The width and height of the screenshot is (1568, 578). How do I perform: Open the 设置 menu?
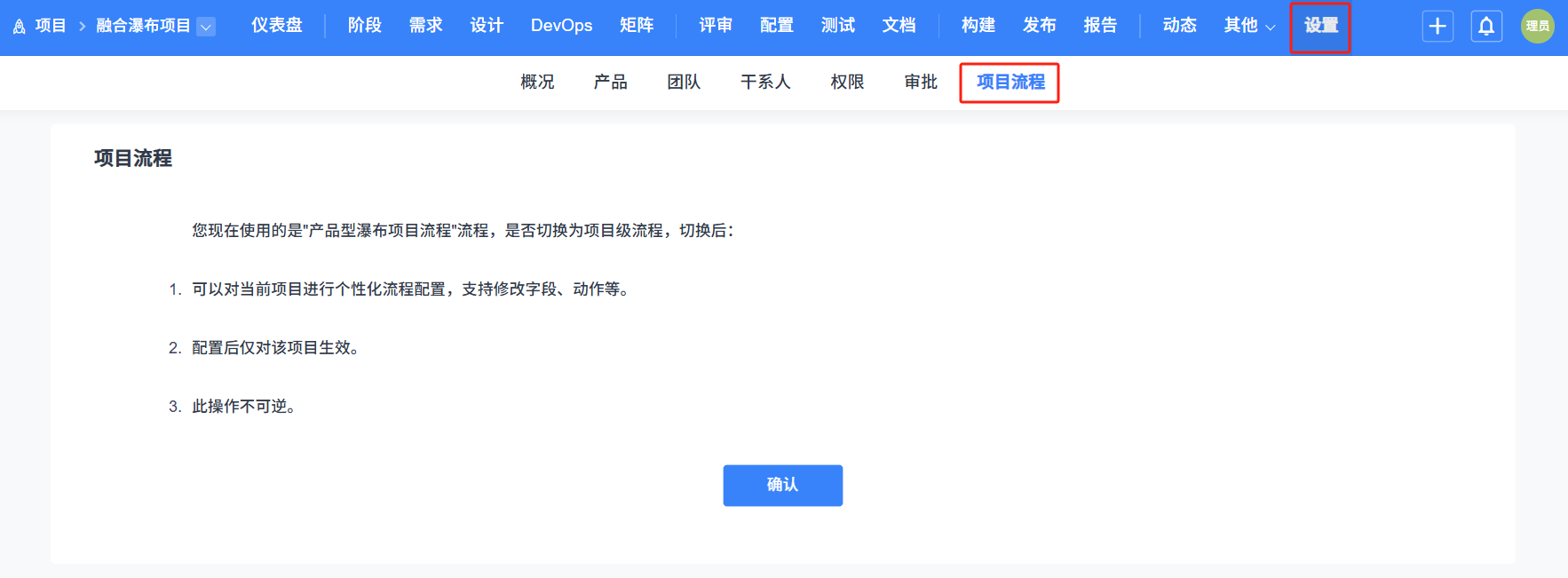[1321, 27]
